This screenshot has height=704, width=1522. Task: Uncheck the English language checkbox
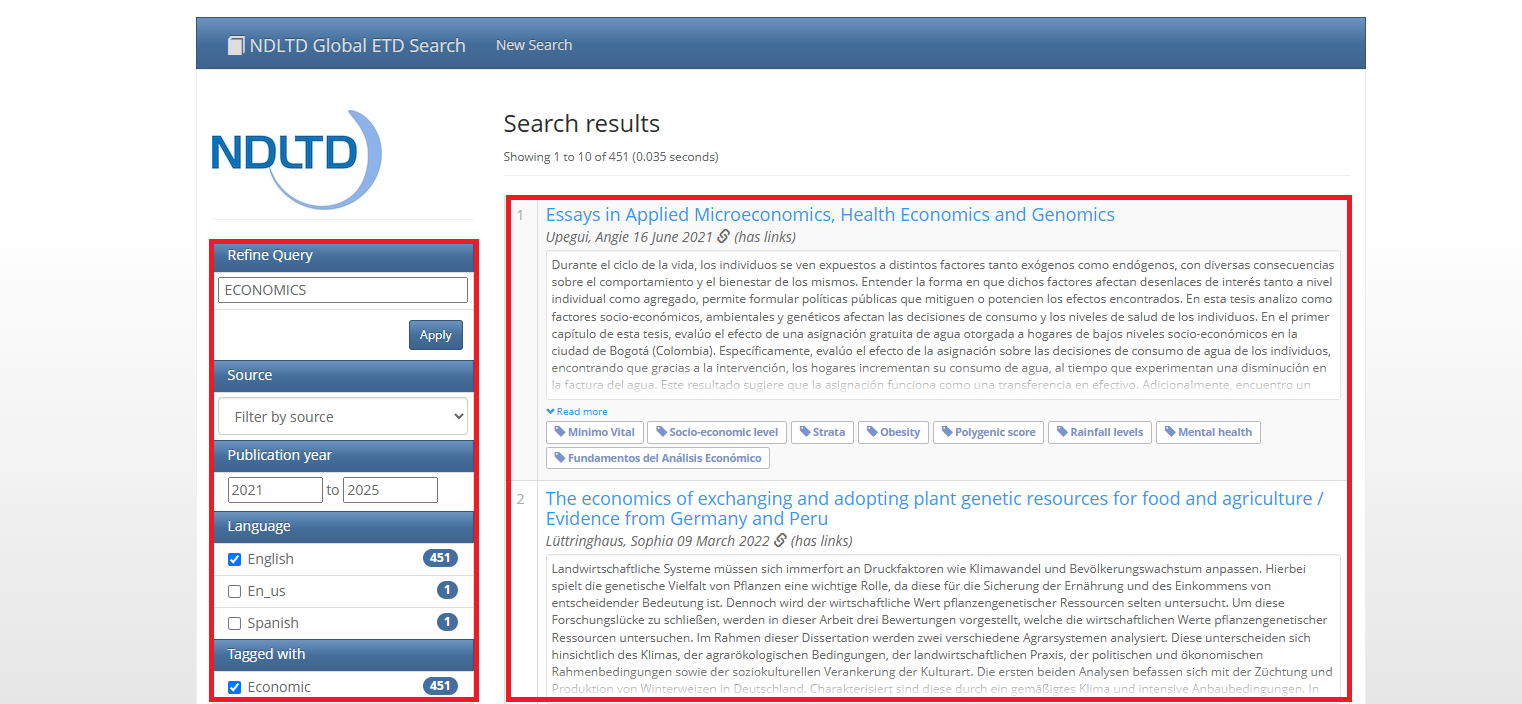pos(235,559)
